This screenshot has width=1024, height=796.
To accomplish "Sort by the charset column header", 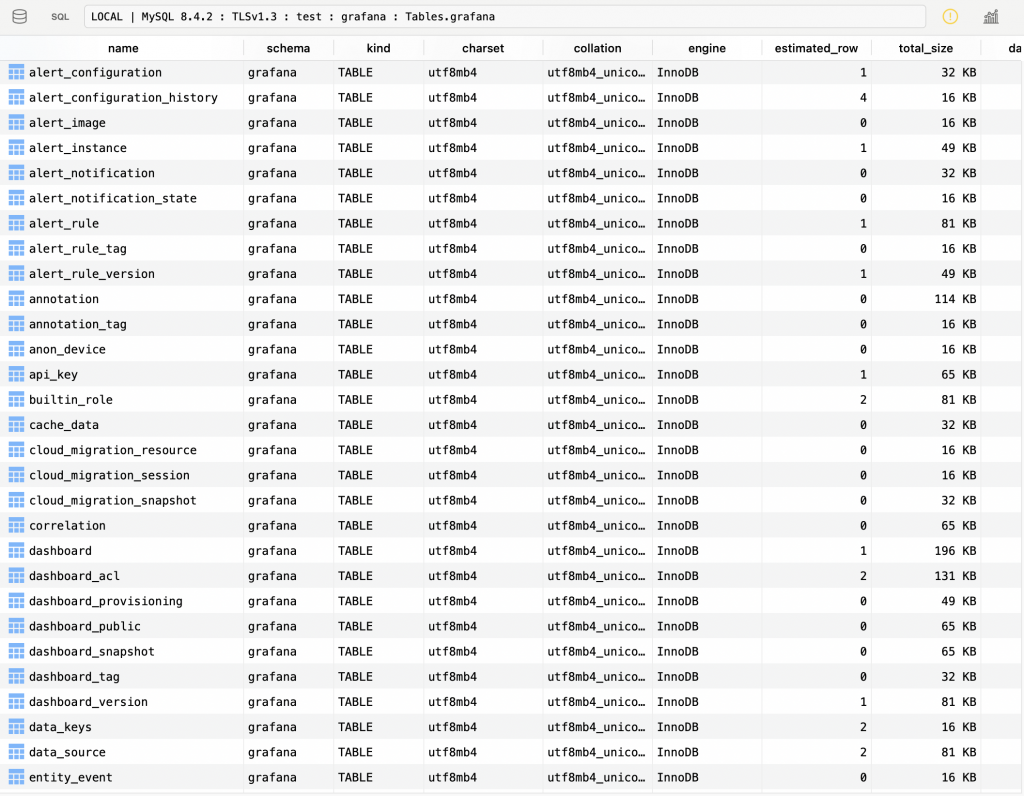I will pyautogui.click(x=483, y=48).
